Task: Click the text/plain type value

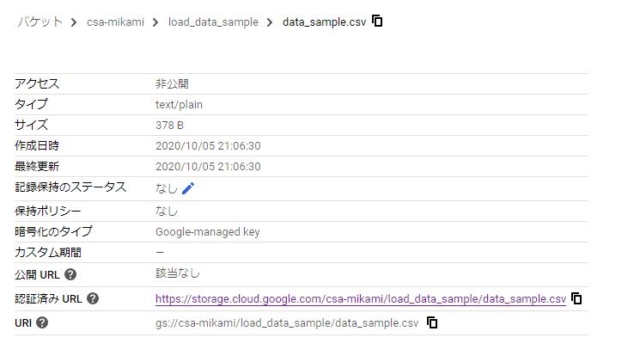Action: (x=179, y=105)
